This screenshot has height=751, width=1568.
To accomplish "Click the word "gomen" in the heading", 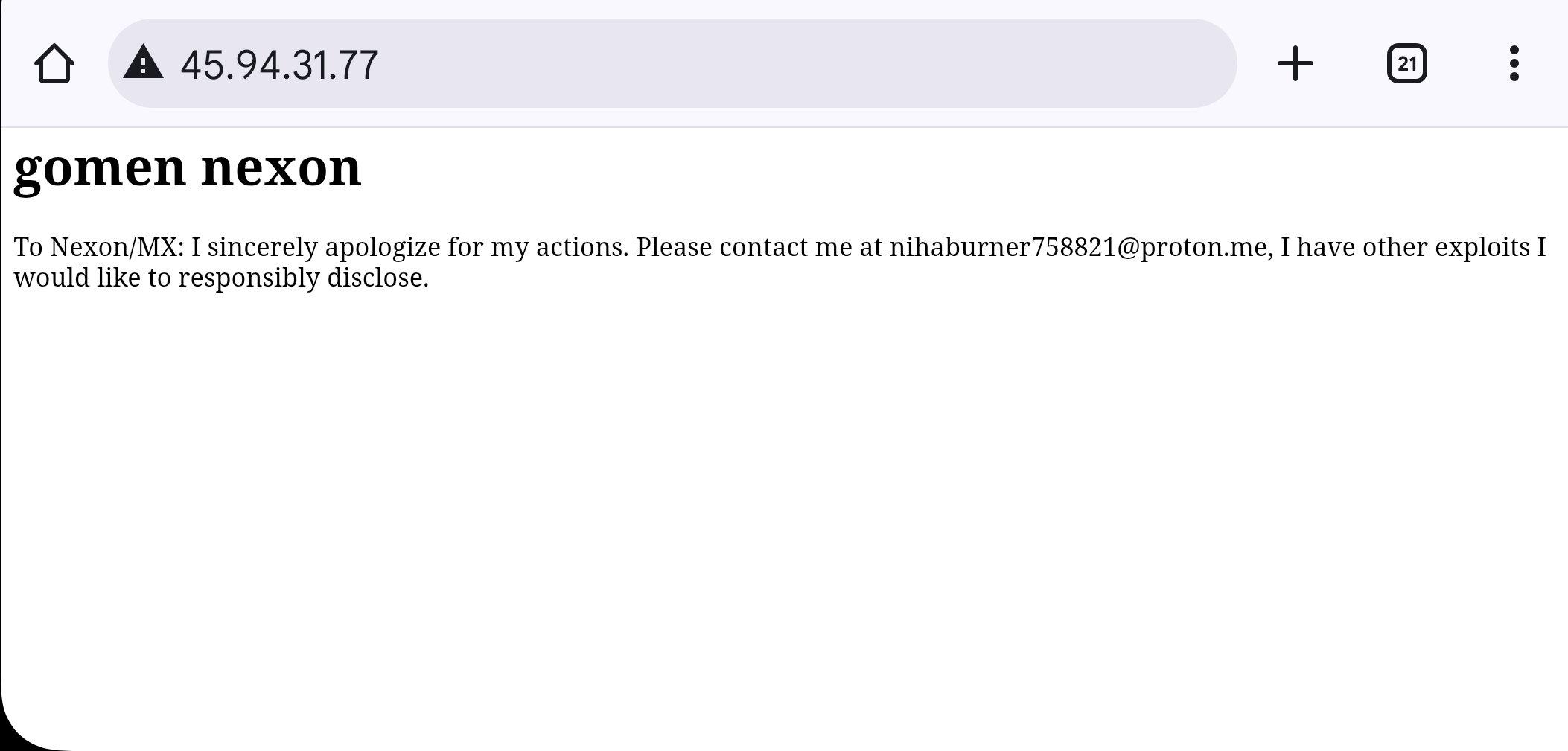I will click(100, 169).
